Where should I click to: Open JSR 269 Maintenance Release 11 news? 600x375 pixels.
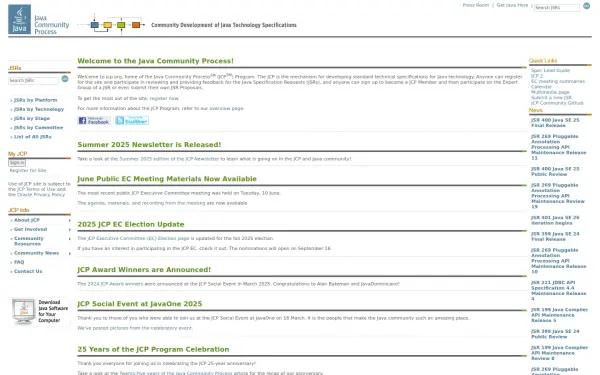coord(558,147)
